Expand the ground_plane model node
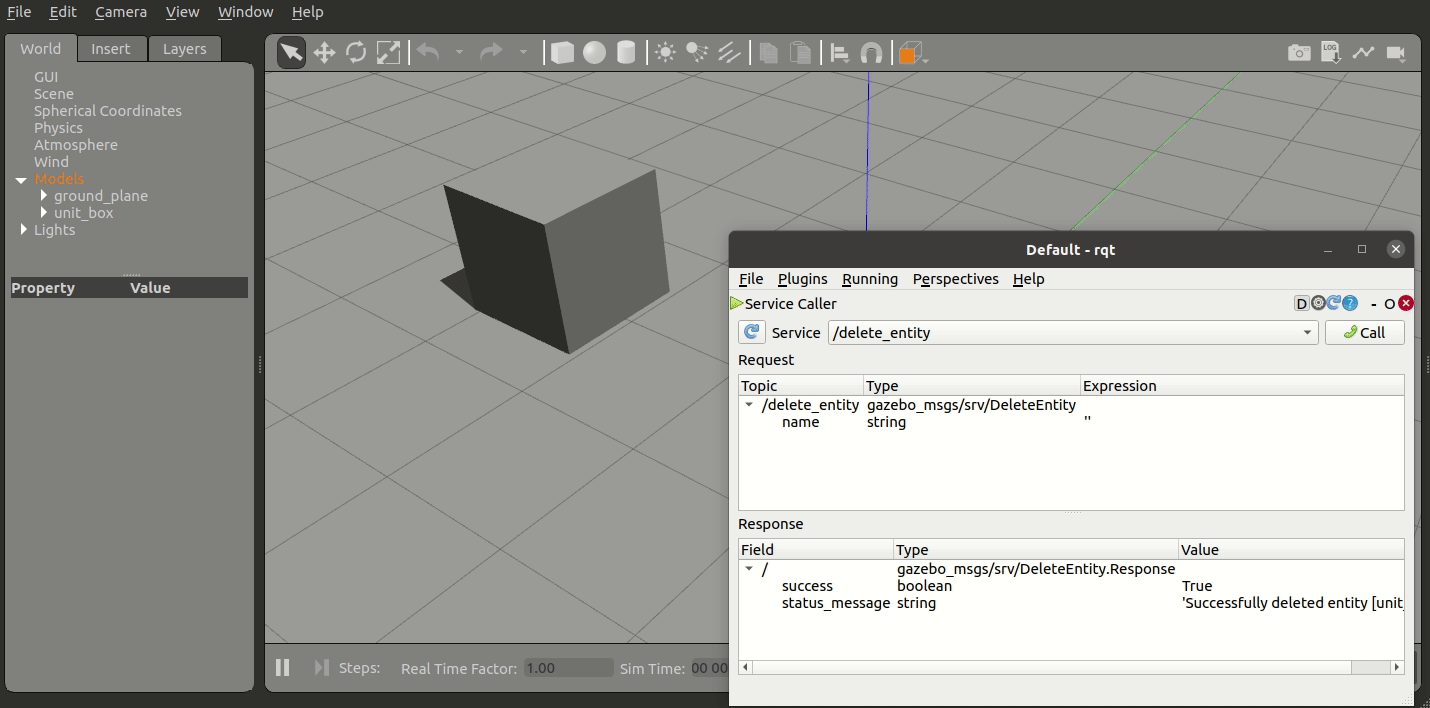Screen dimensions: 1430x708 point(44,196)
